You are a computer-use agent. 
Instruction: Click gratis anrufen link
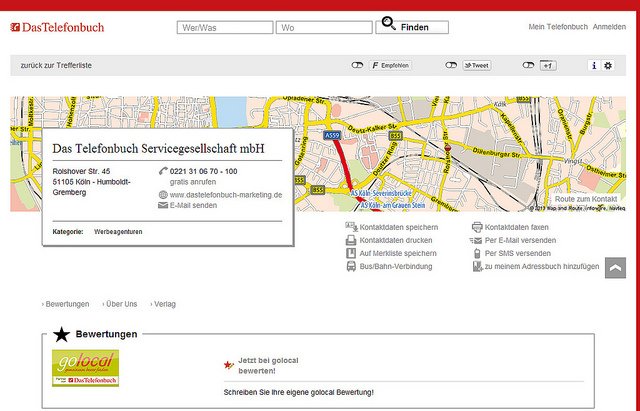pyautogui.click(x=193, y=182)
